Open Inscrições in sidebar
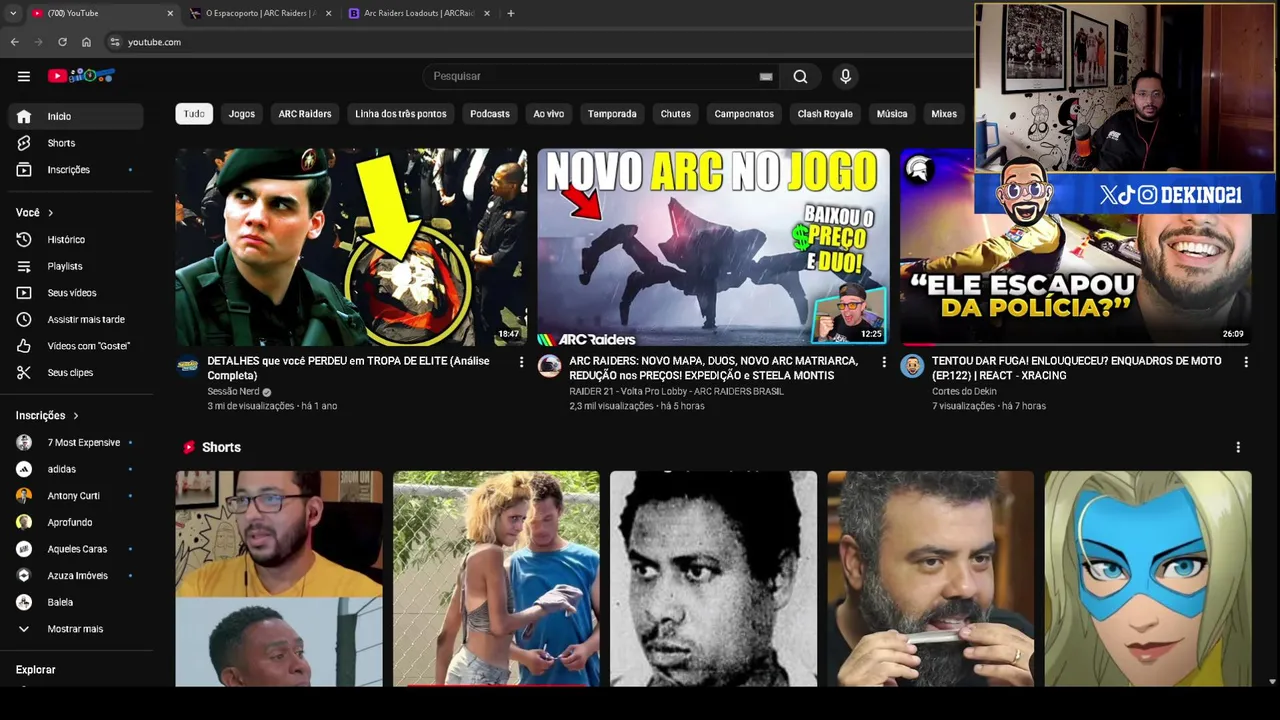 75,170
